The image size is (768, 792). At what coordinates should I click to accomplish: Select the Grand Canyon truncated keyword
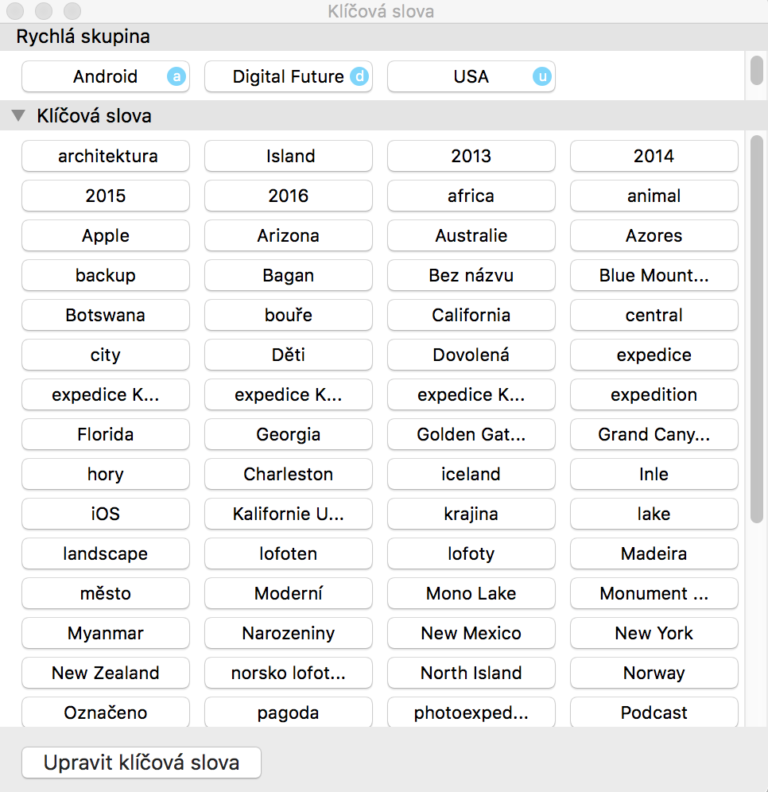(x=654, y=435)
